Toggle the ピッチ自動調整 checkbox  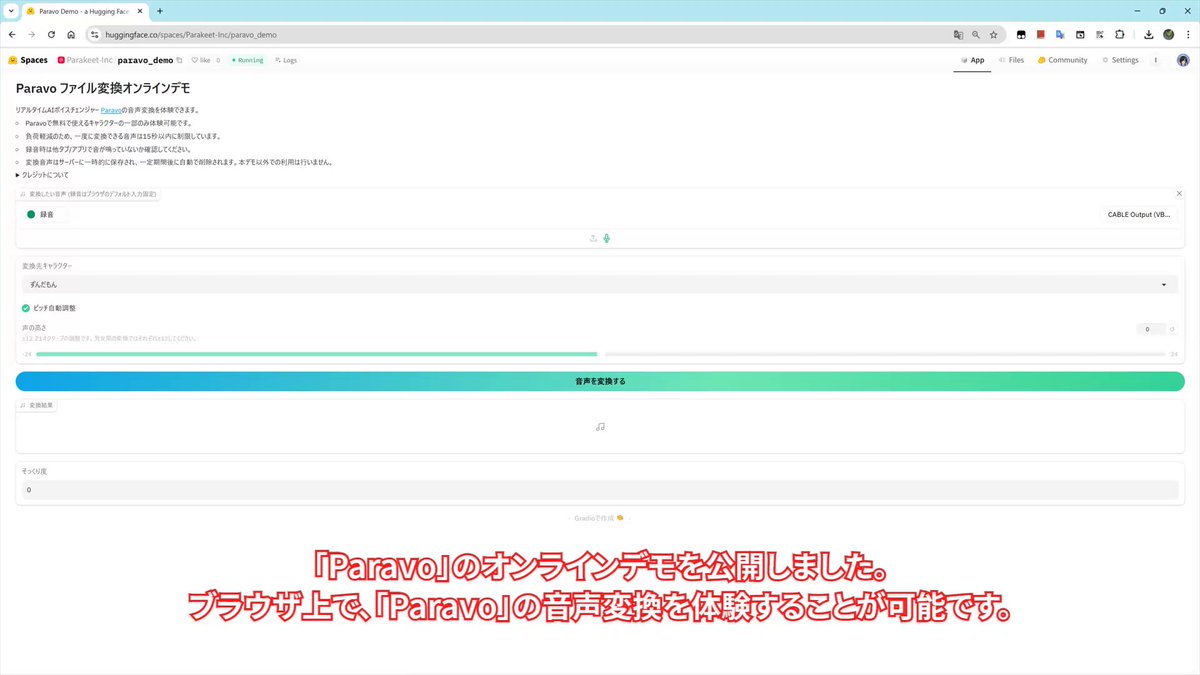26,308
